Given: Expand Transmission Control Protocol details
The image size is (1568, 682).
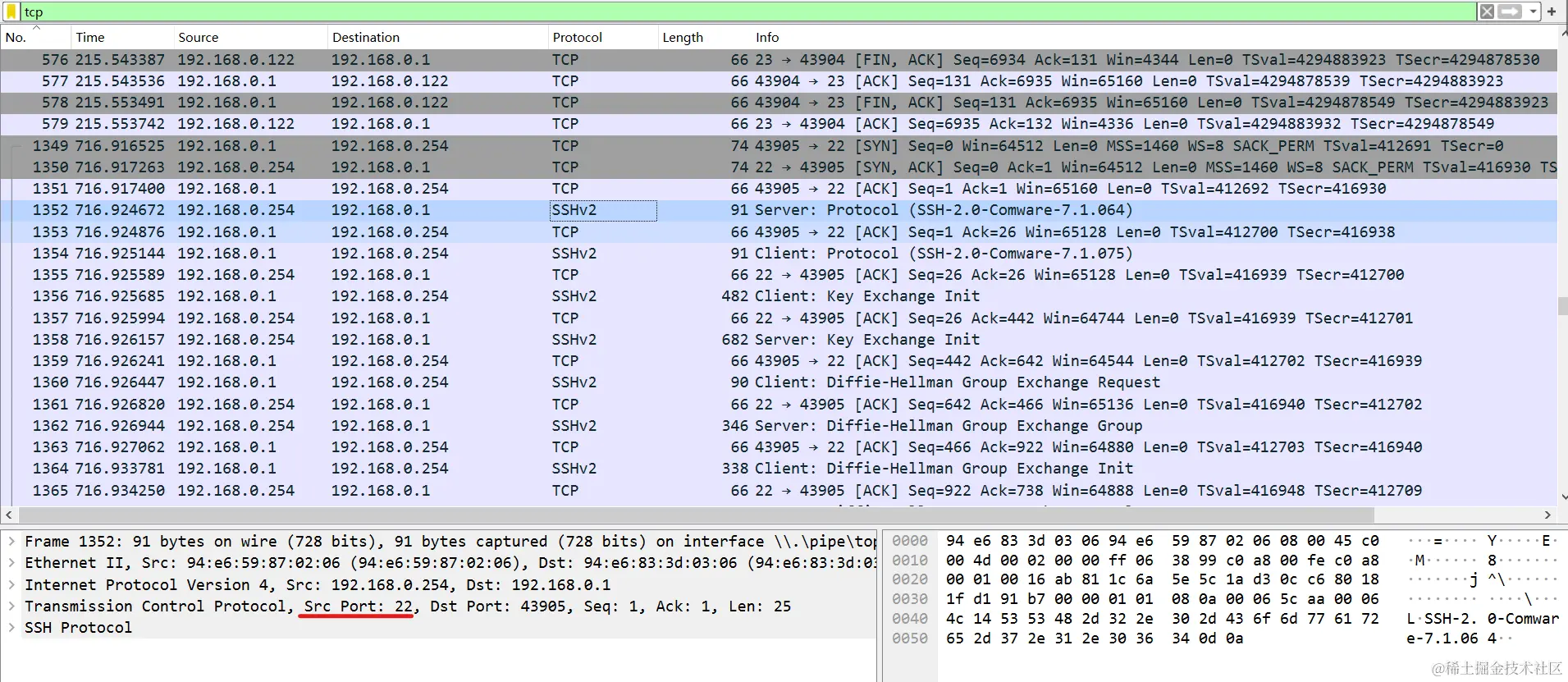Looking at the screenshot, I should pos(11,606).
